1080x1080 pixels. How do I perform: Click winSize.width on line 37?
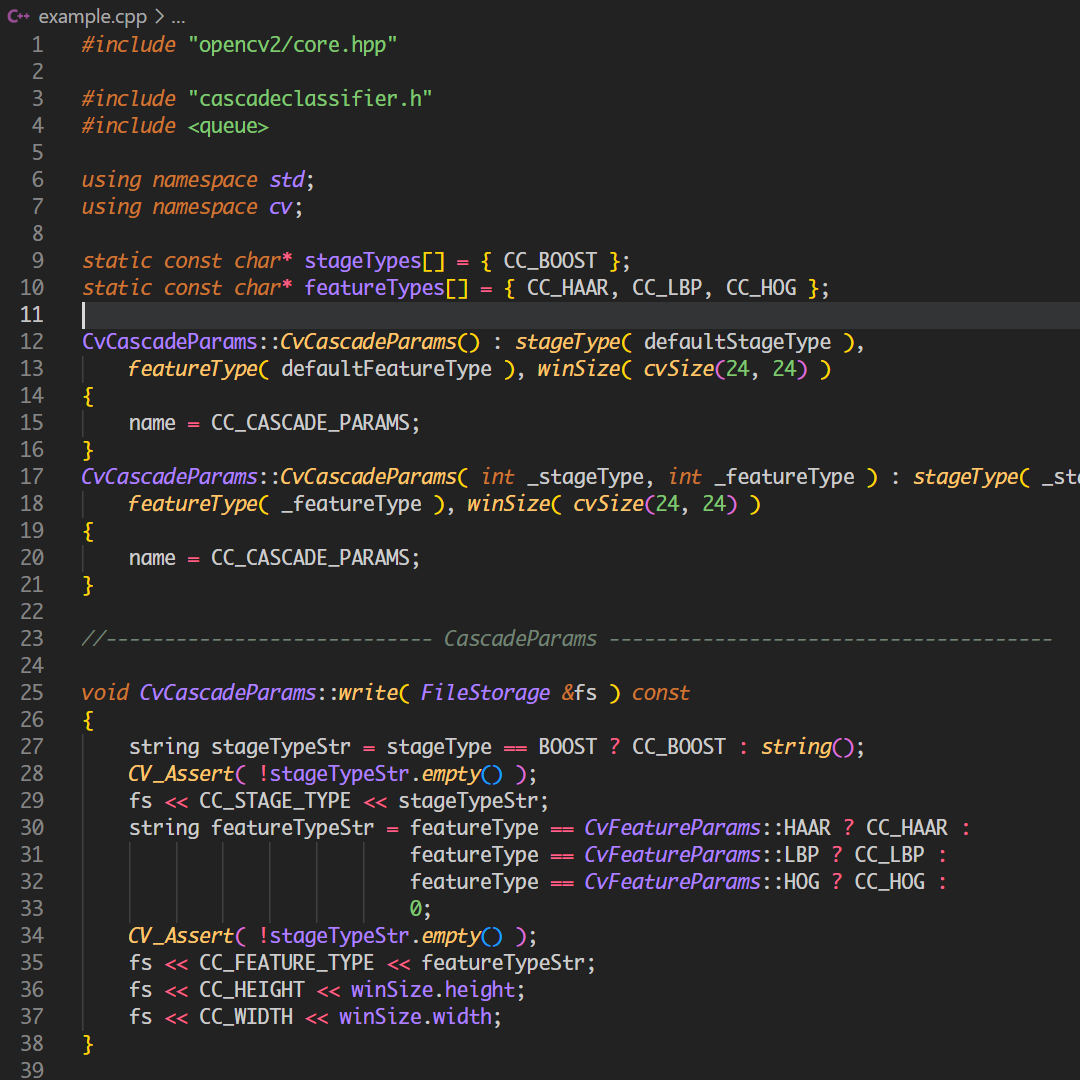415,1017
